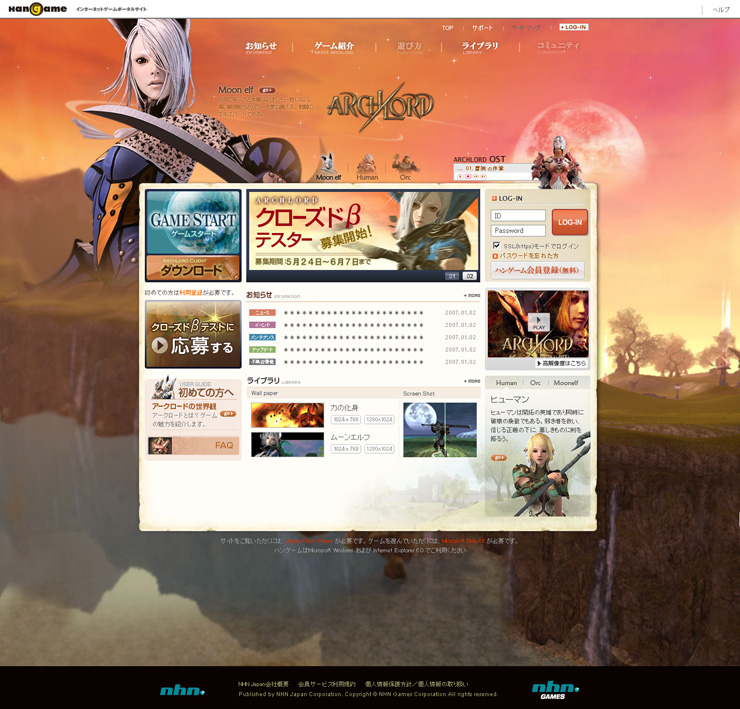
Task: Switch to the Orc tab in race panel
Action: click(535, 383)
